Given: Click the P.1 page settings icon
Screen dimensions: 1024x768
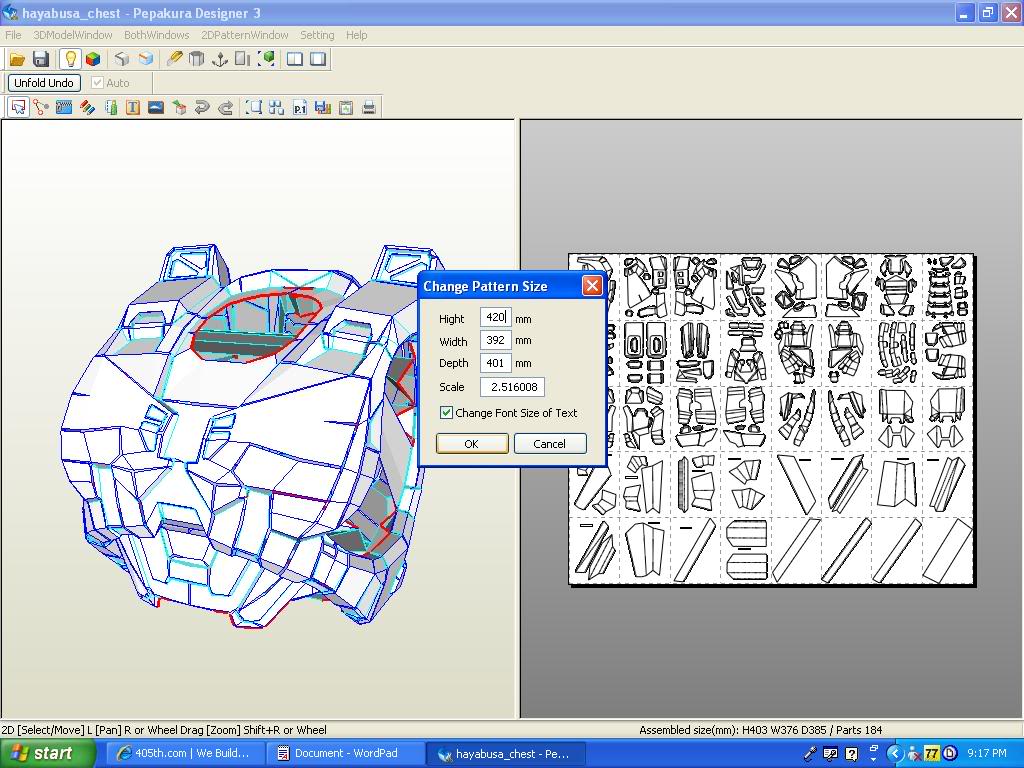Looking at the screenshot, I should [x=300, y=108].
